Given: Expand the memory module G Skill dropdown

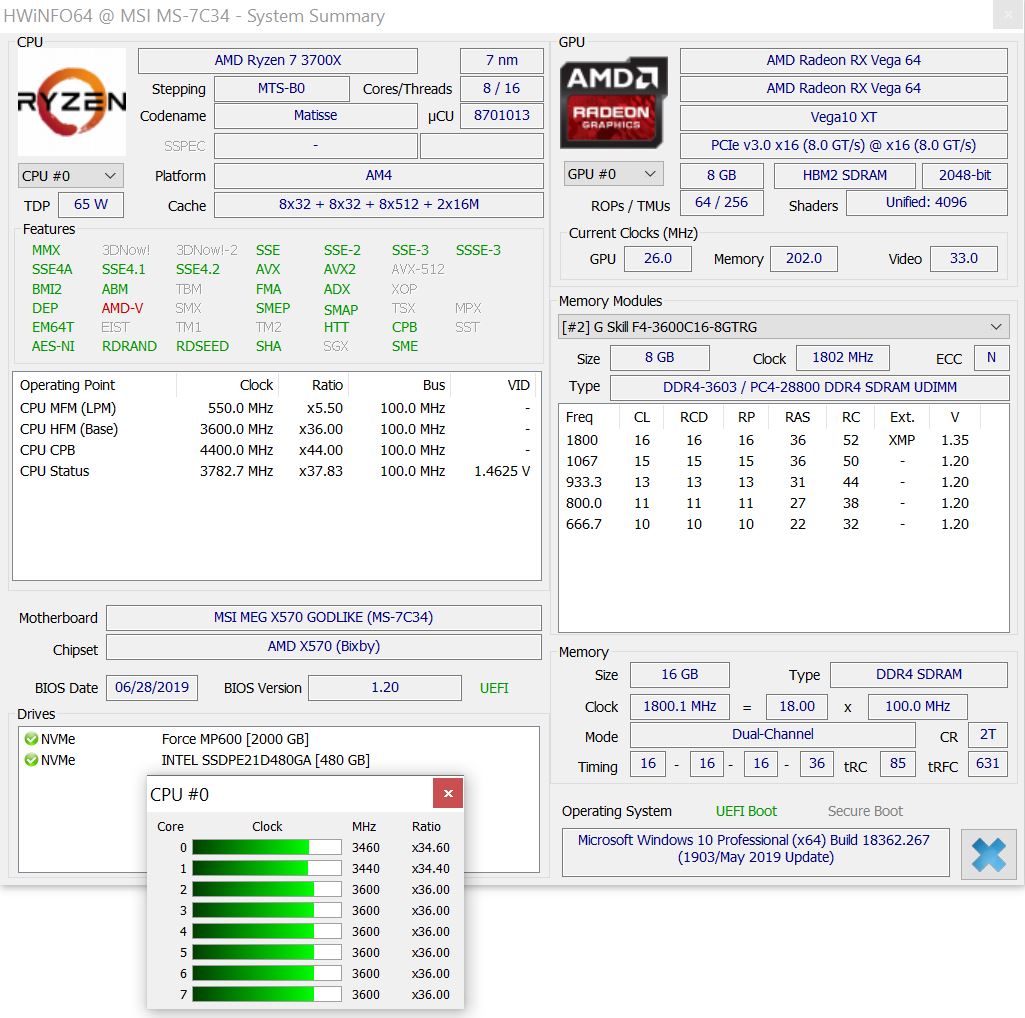Looking at the screenshot, I should pos(783,327).
